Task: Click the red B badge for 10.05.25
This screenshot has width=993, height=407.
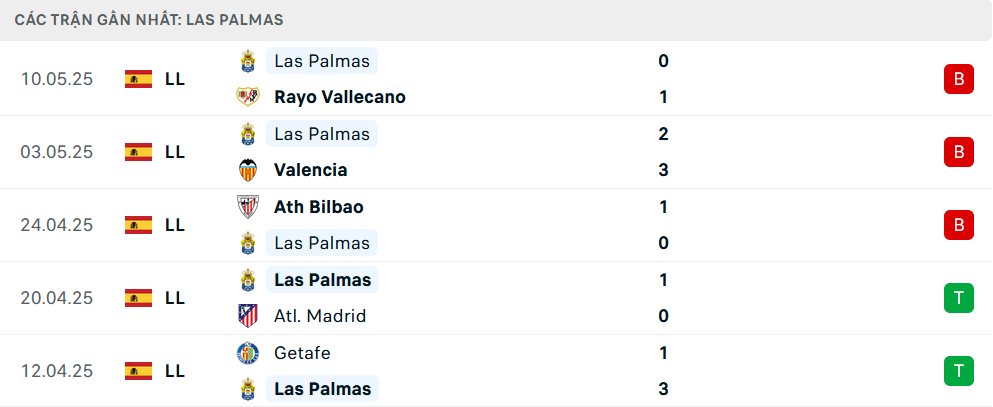Action: pos(958,79)
